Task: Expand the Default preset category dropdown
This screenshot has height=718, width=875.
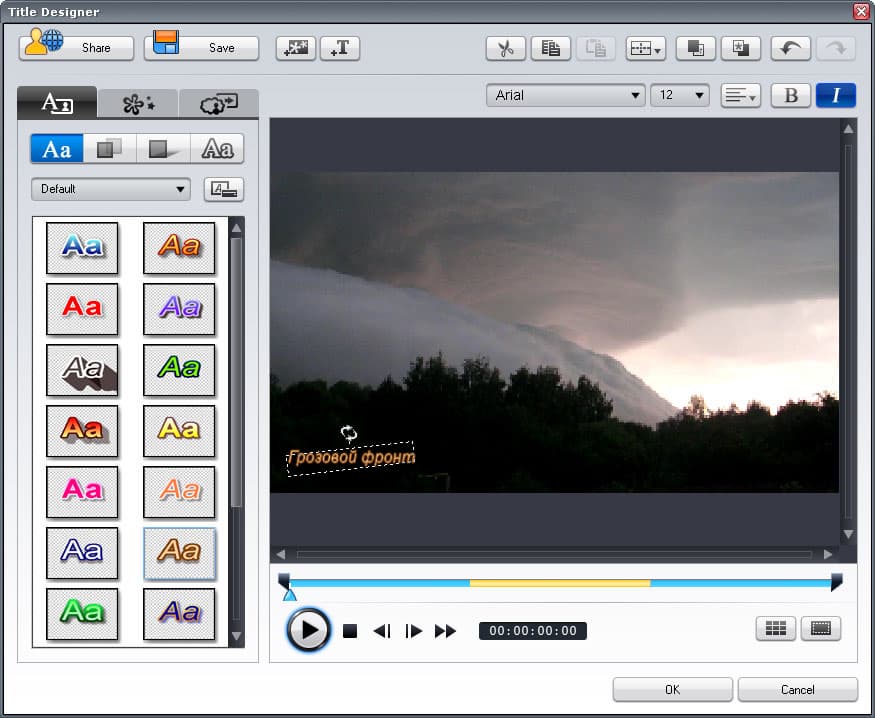Action: coord(110,189)
